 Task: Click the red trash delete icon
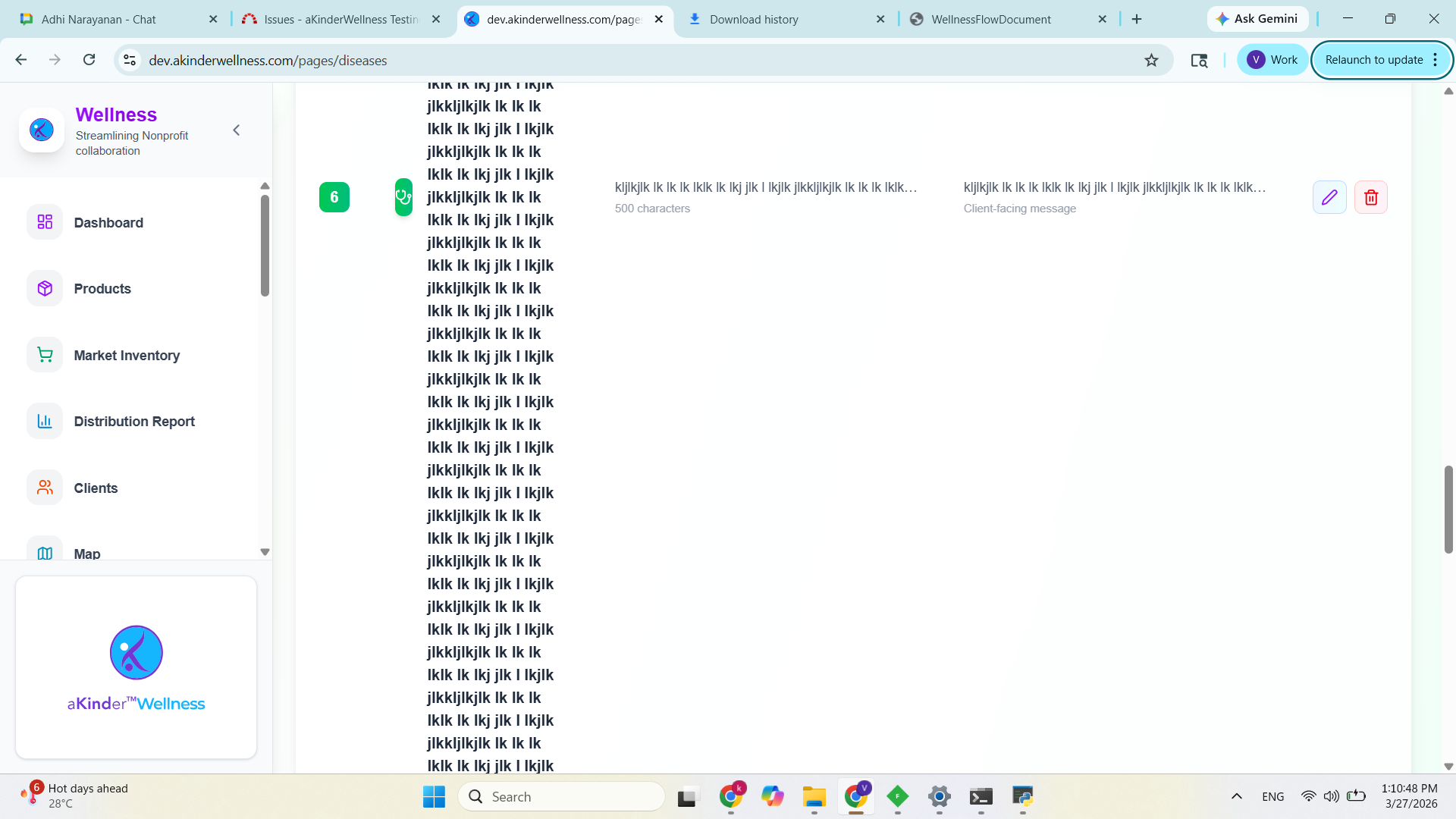pyautogui.click(x=1370, y=197)
